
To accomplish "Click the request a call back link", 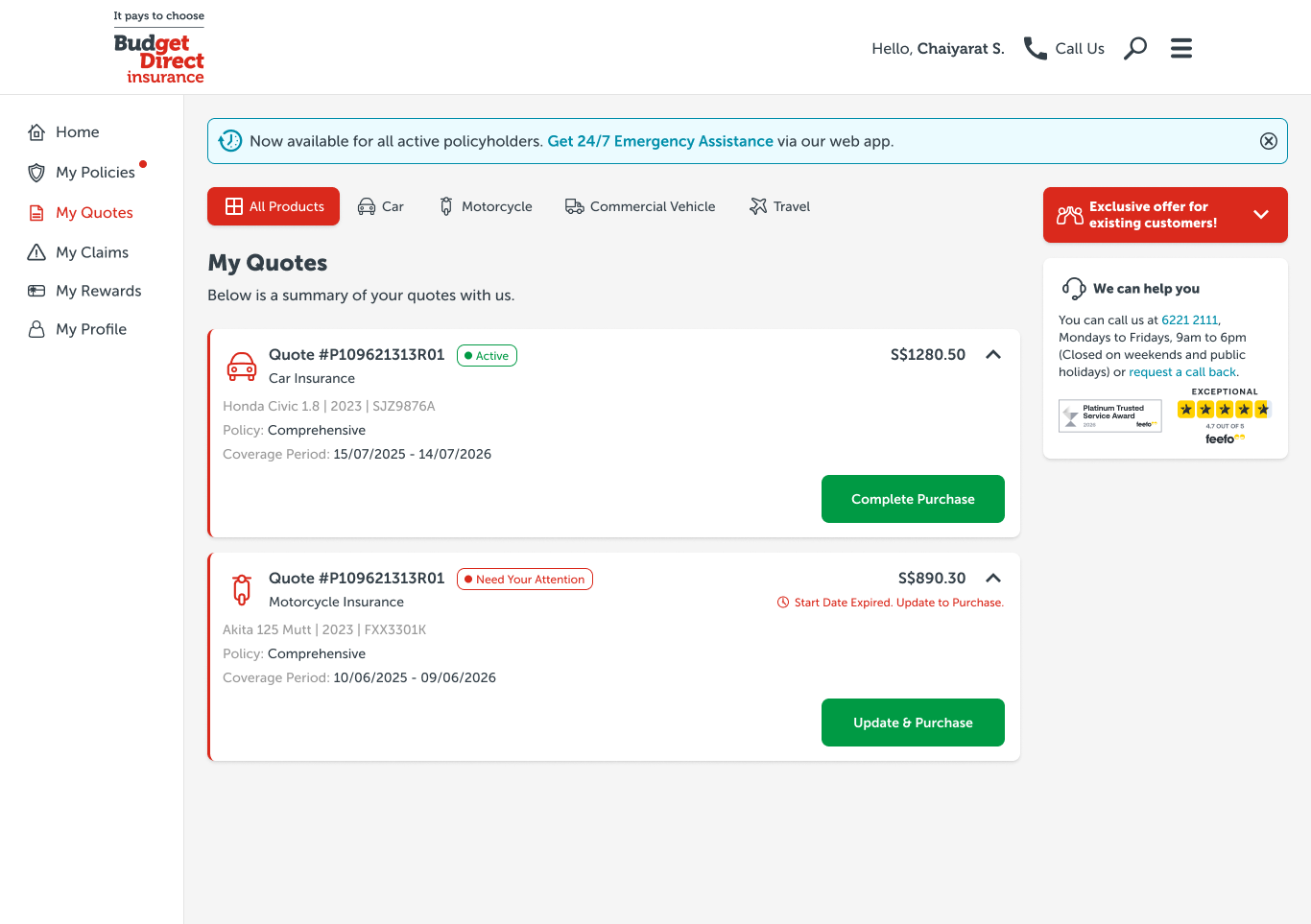I will pos(1182,372).
